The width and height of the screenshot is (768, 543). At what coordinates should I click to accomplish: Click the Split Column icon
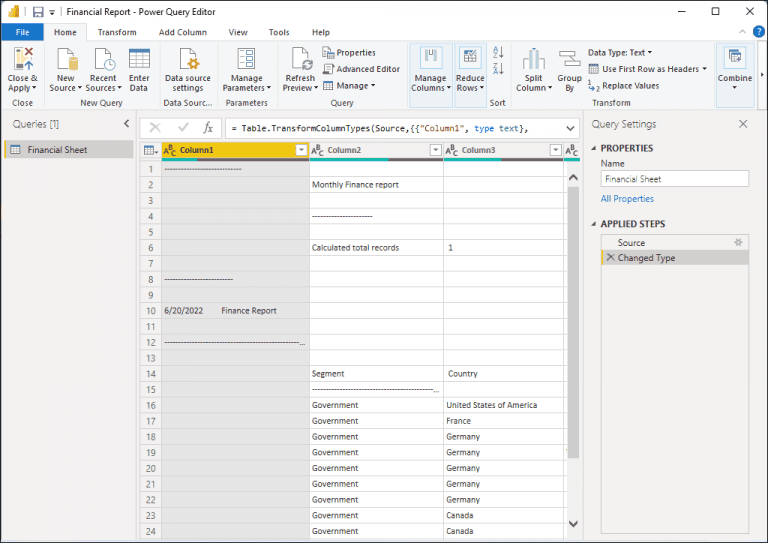pyautogui.click(x=533, y=59)
